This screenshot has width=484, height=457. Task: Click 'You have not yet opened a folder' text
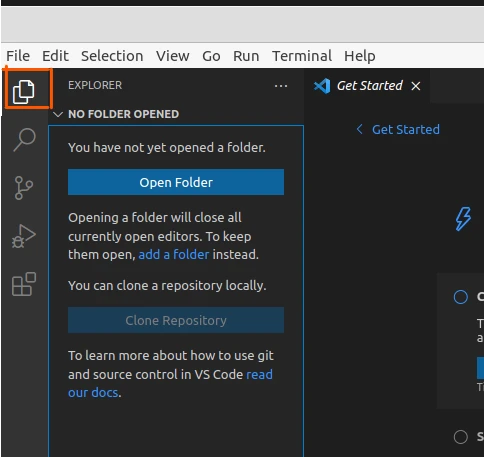[x=167, y=147]
